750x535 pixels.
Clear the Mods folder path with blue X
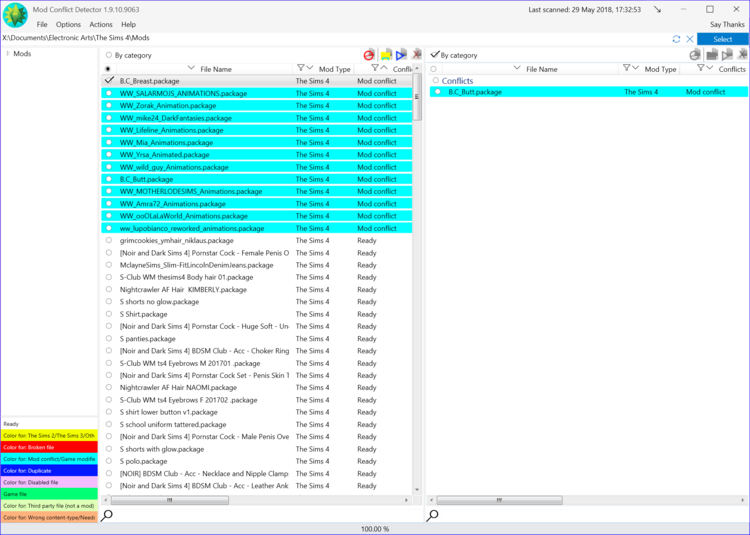(x=690, y=39)
